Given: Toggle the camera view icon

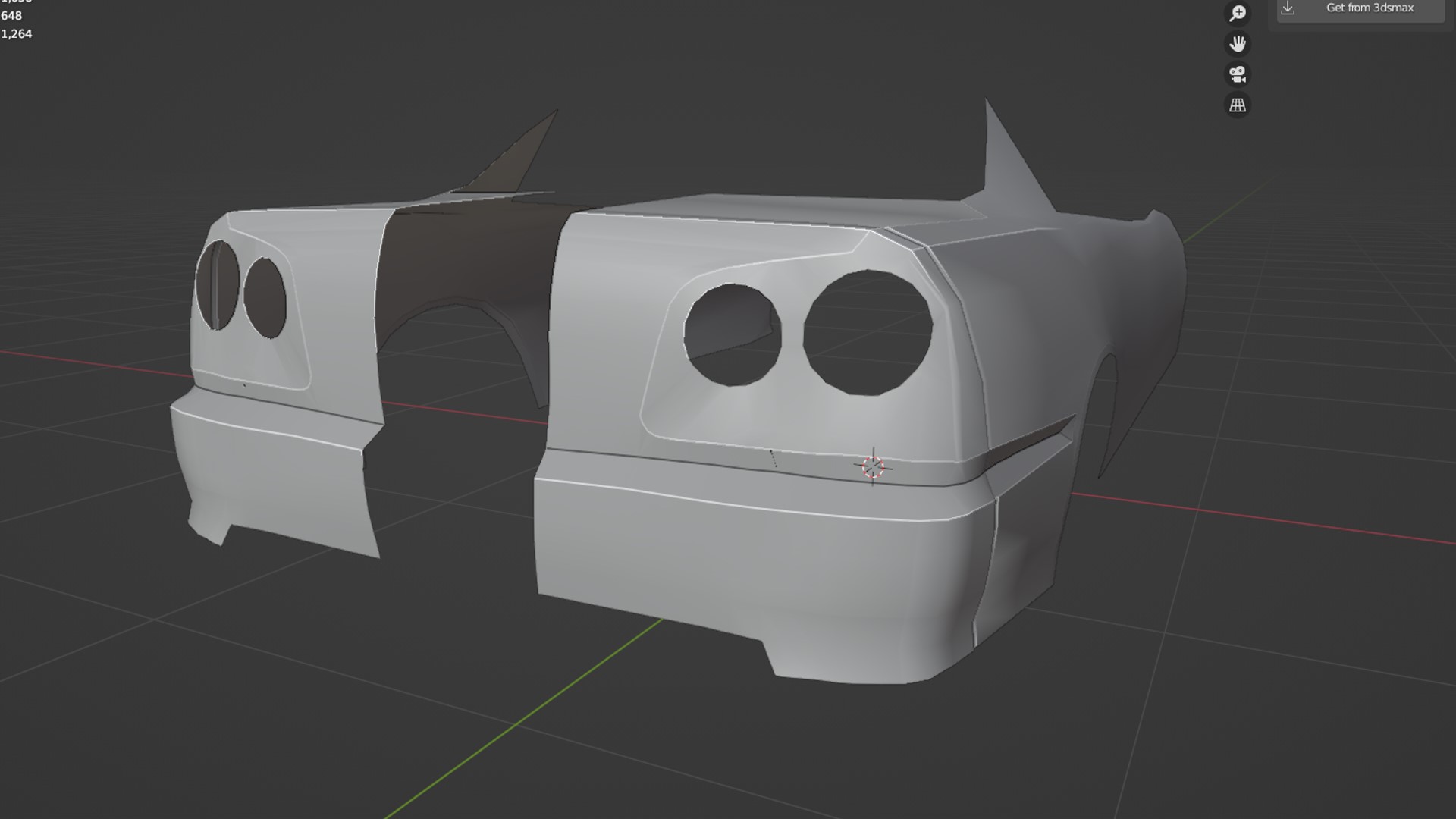Looking at the screenshot, I should click(1238, 74).
